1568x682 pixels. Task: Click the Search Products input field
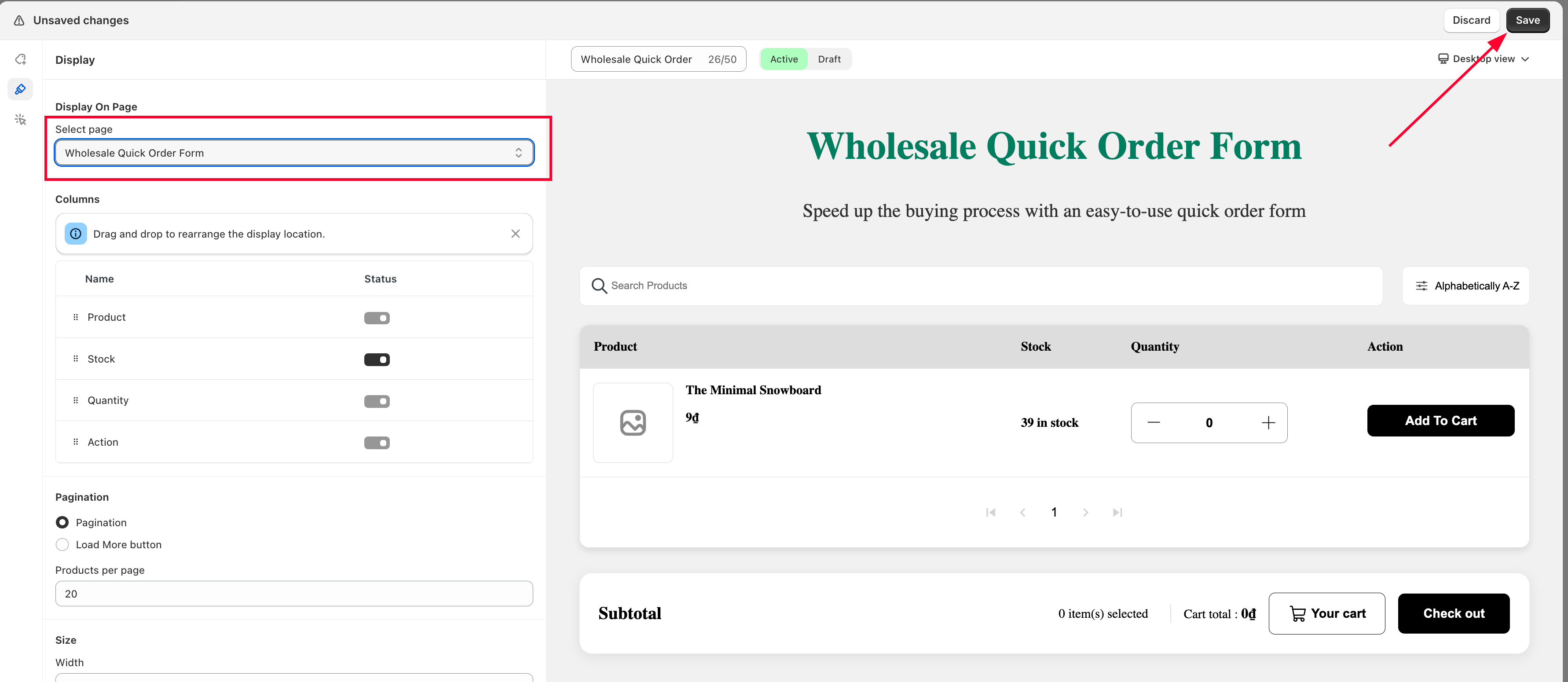coord(980,286)
